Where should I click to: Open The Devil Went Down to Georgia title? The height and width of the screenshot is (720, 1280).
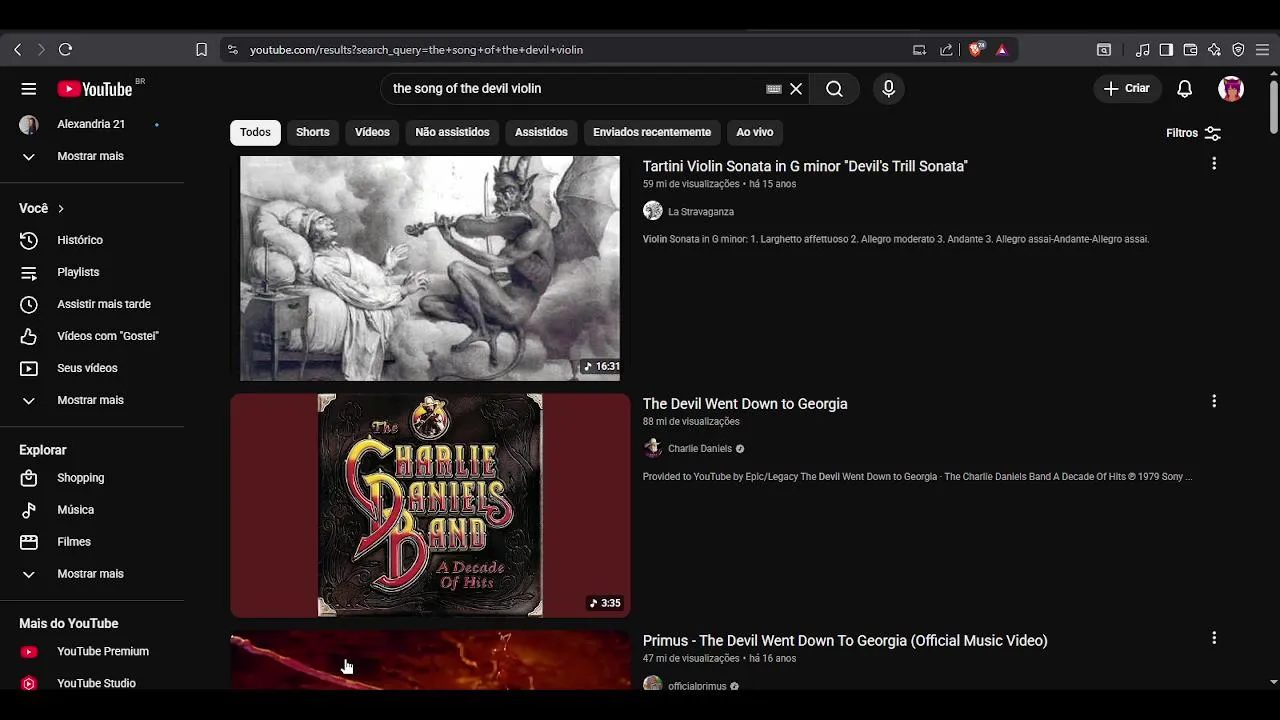745,404
